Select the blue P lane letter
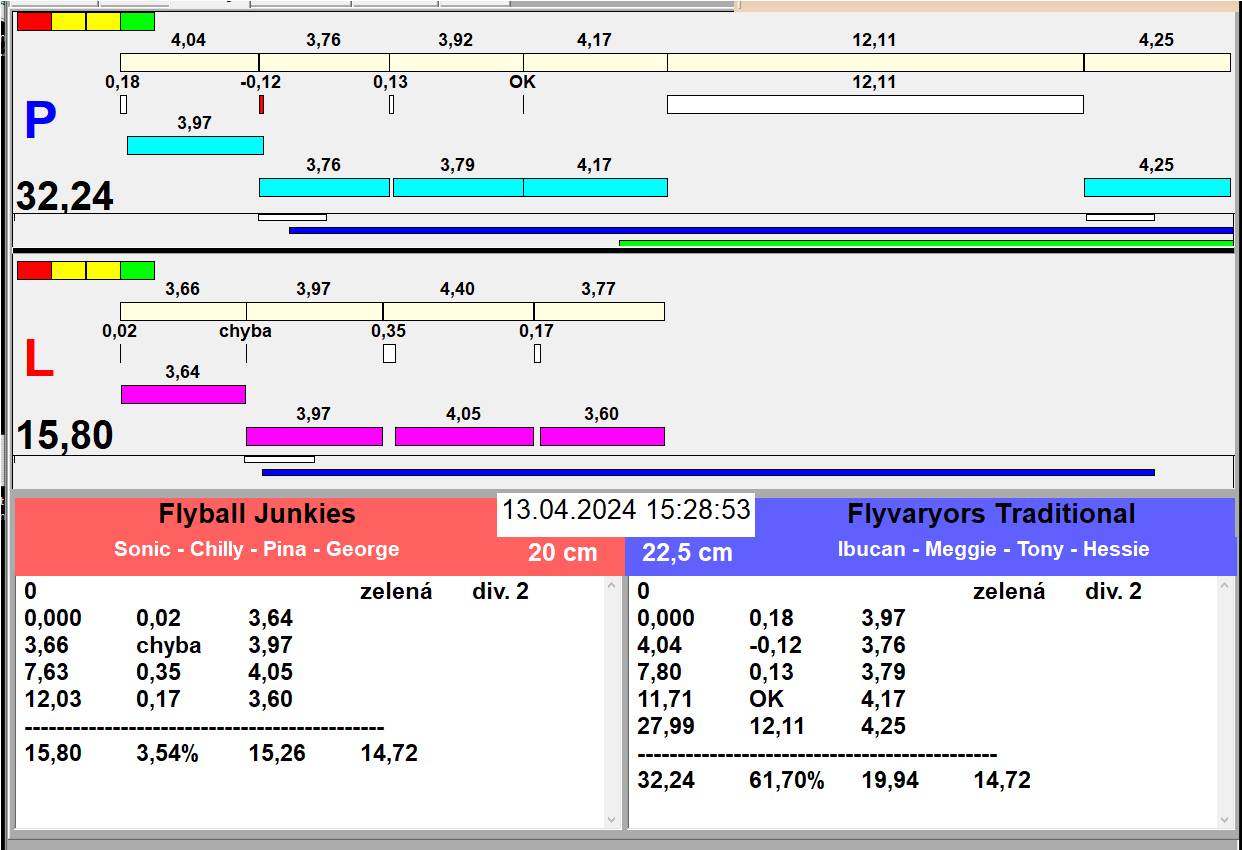Screen dimensions: 1242x850 39,122
